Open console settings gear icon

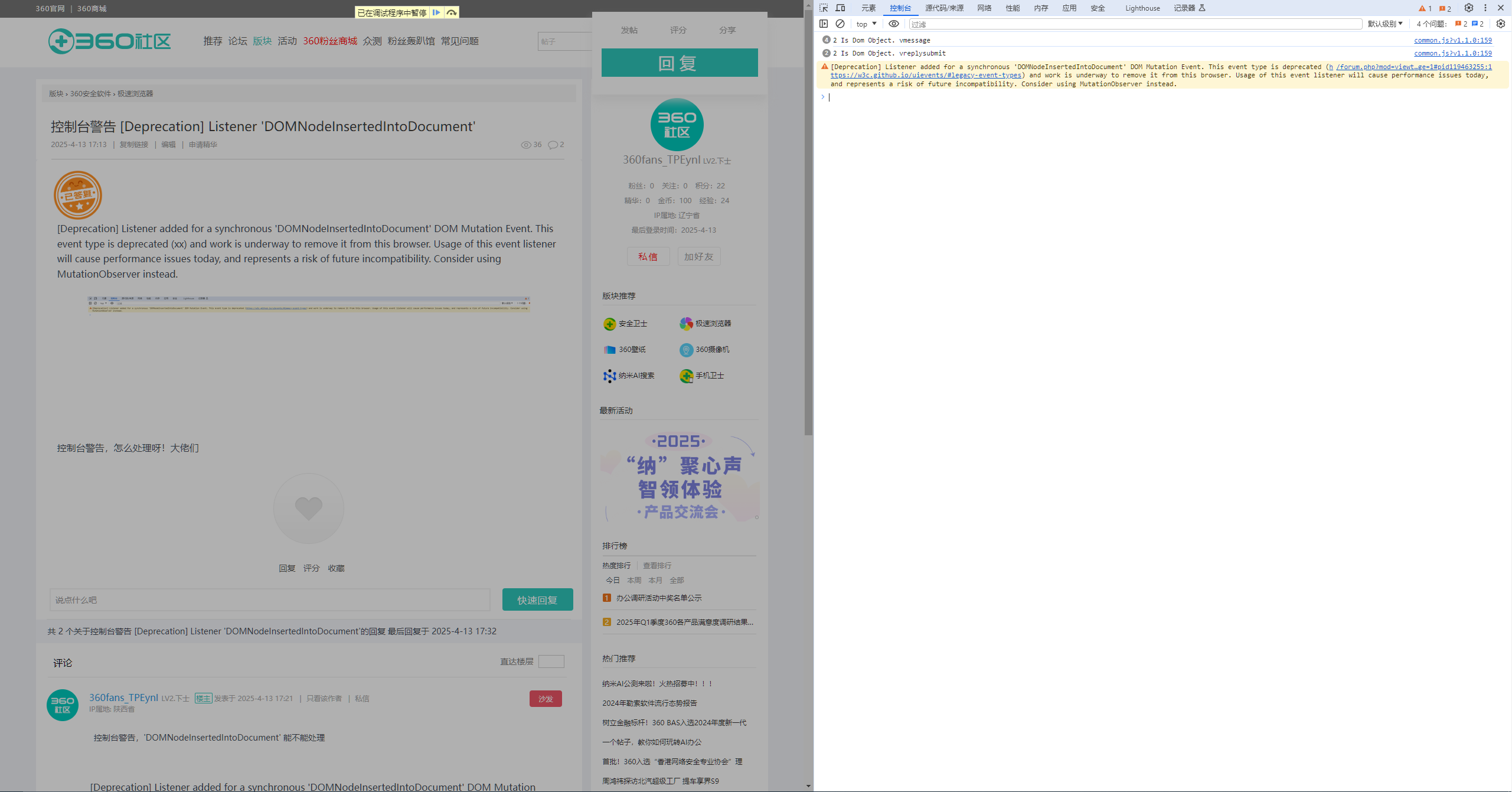click(x=1501, y=24)
